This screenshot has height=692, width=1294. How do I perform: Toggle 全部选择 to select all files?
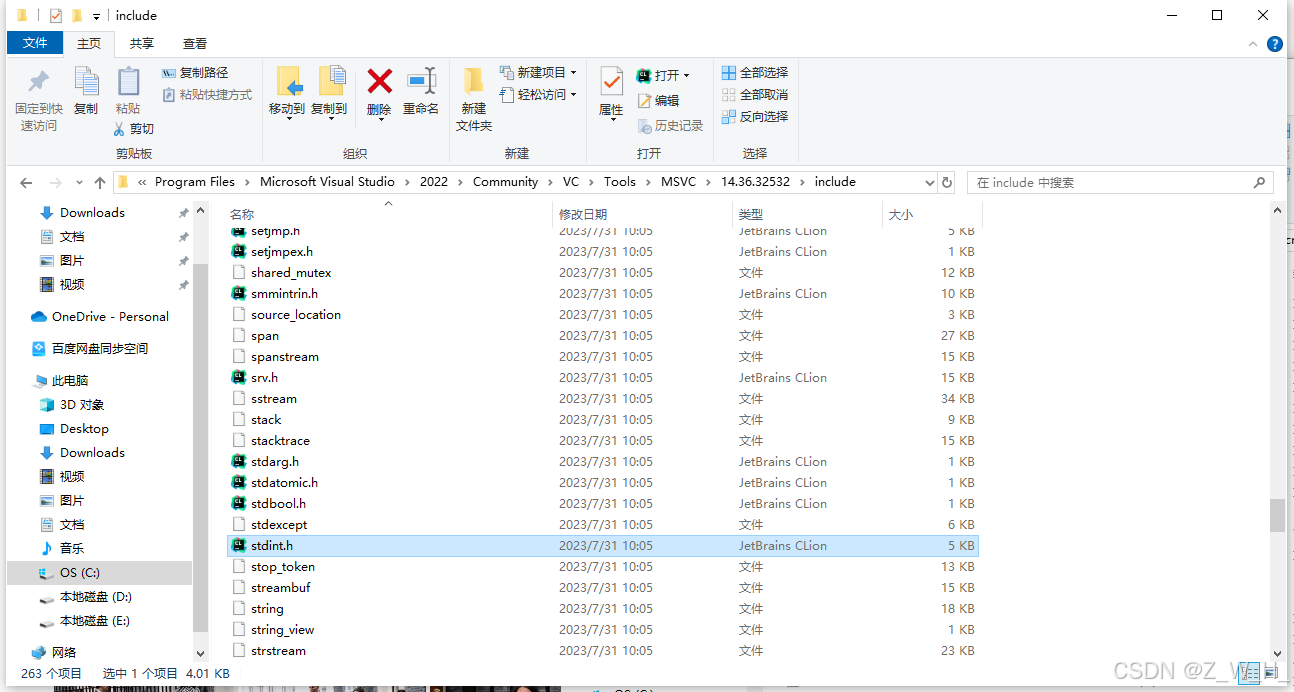coord(755,72)
